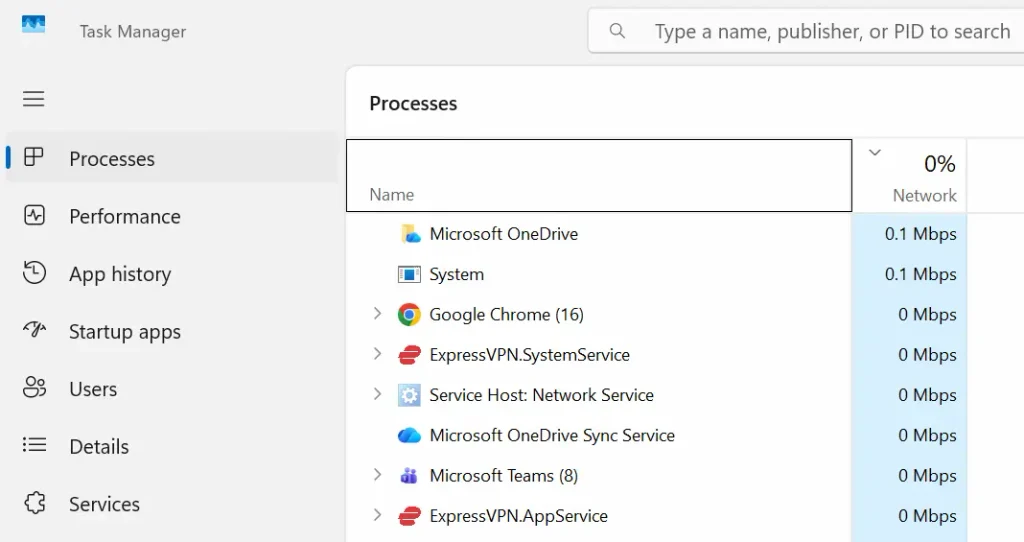Image resolution: width=1024 pixels, height=542 pixels.
Task: Click the System process icon
Action: pyautogui.click(x=409, y=274)
